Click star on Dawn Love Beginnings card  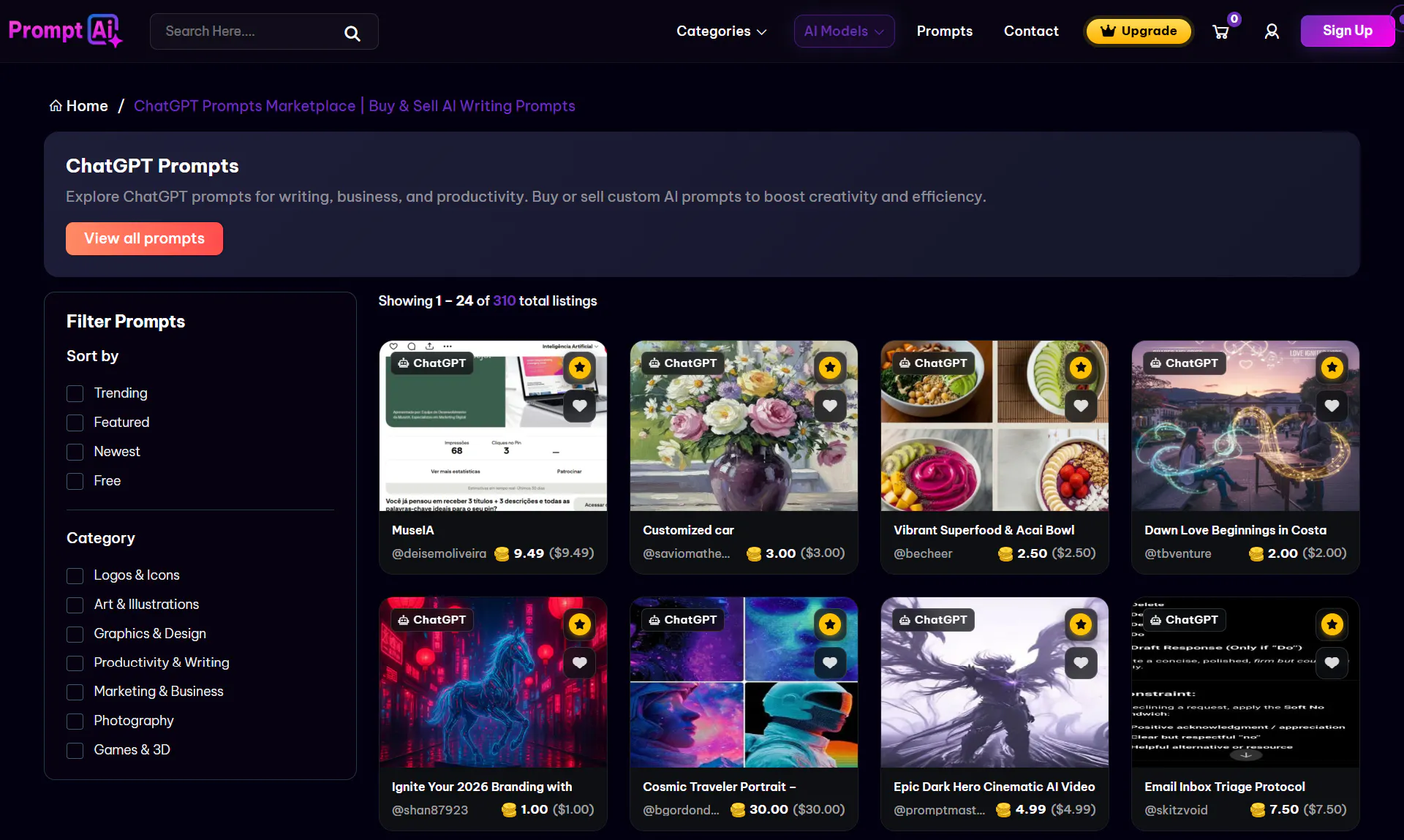pos(1332,367)
